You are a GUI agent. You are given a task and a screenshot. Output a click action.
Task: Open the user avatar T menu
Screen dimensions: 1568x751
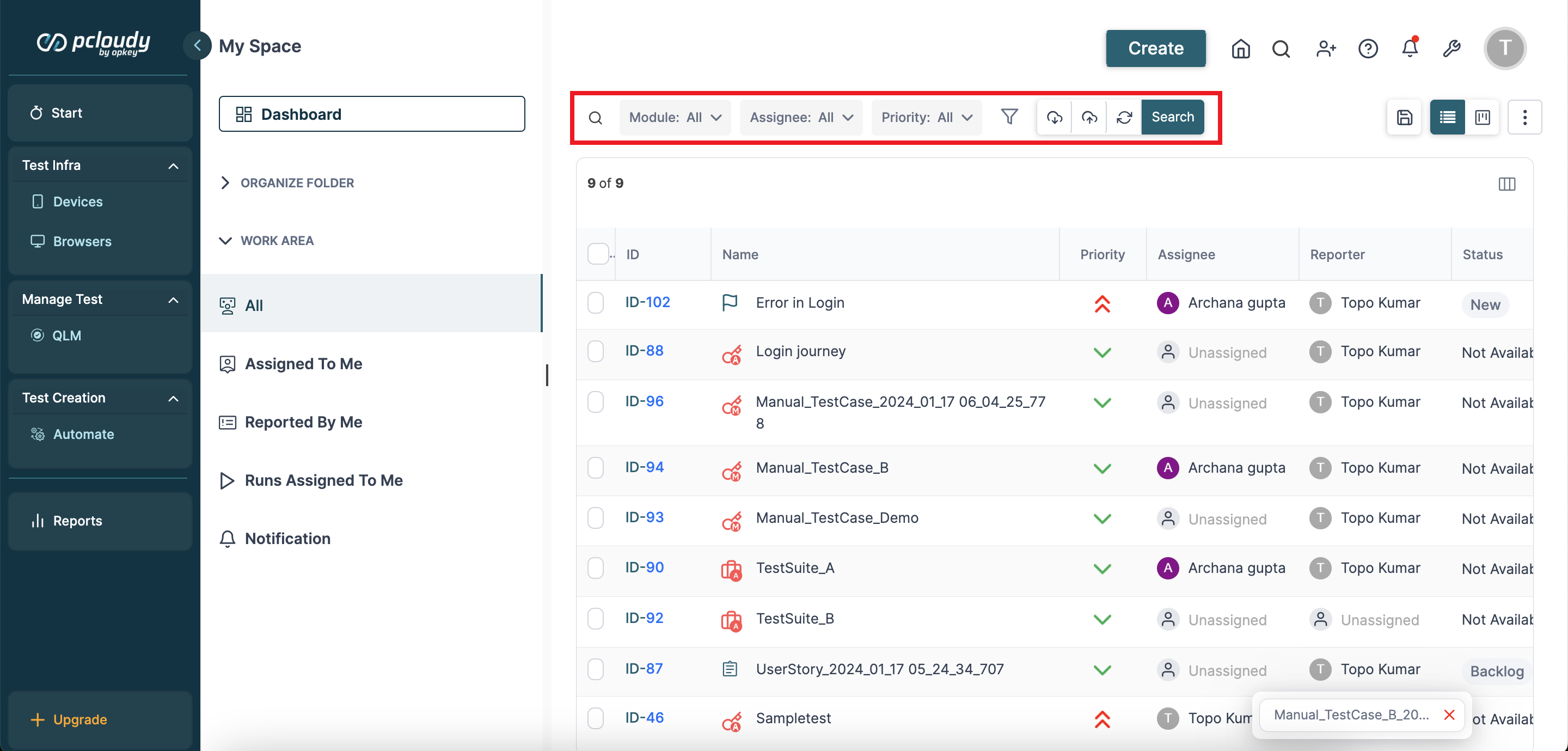coord(1505,48)
